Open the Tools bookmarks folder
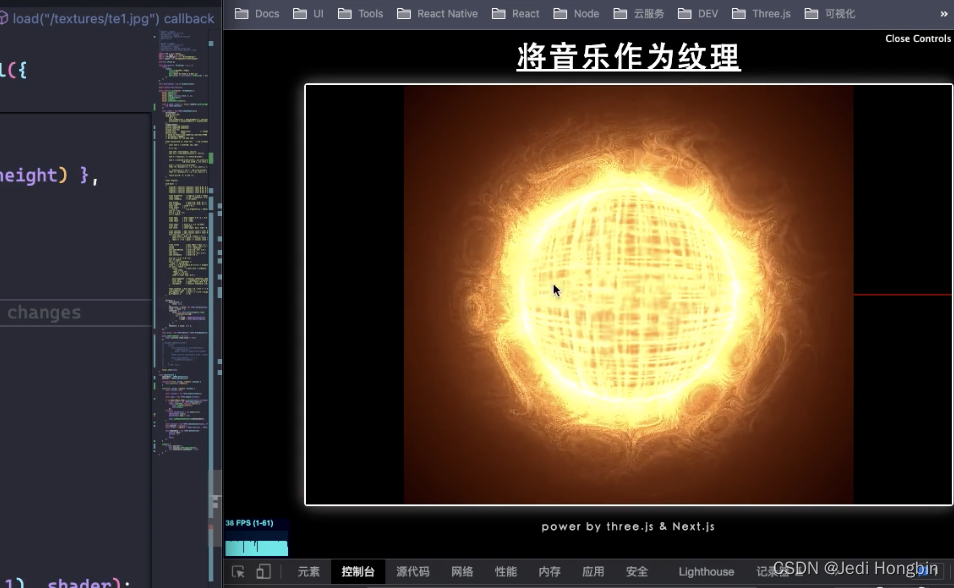The width and height of the screenshot is (954, 588). click(360, 13)
